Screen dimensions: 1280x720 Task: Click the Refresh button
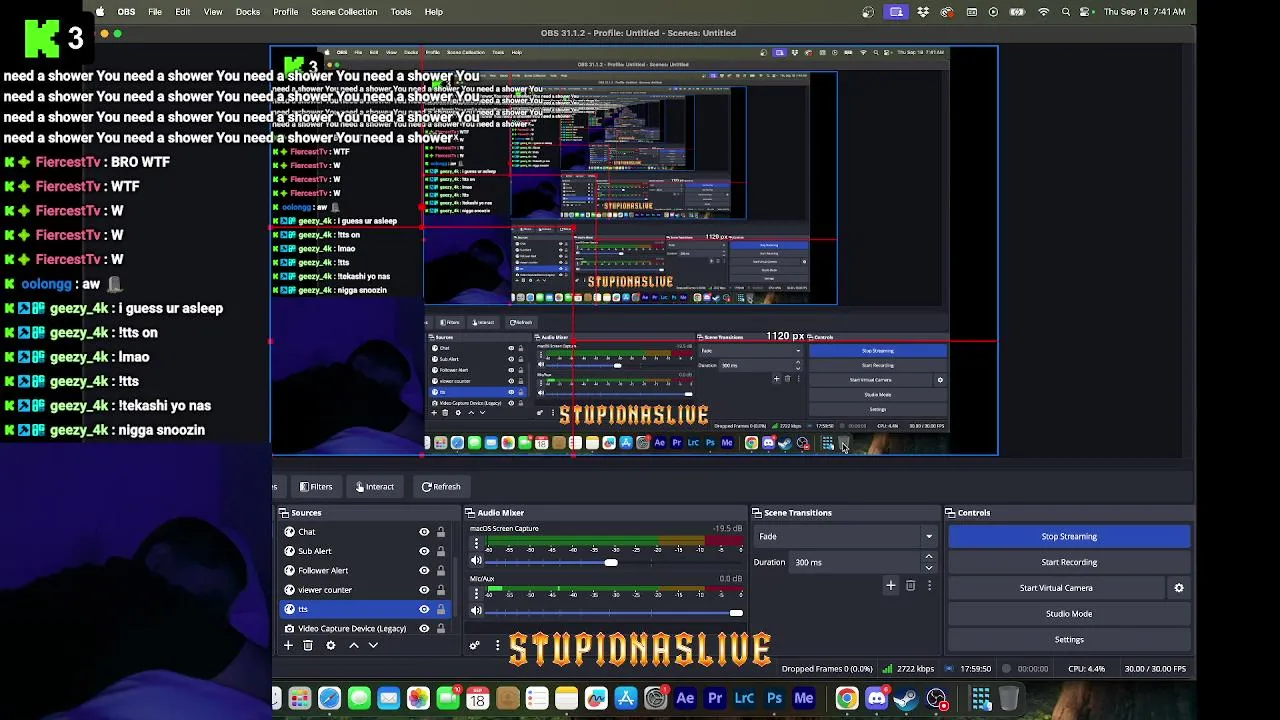click(441, 487)
